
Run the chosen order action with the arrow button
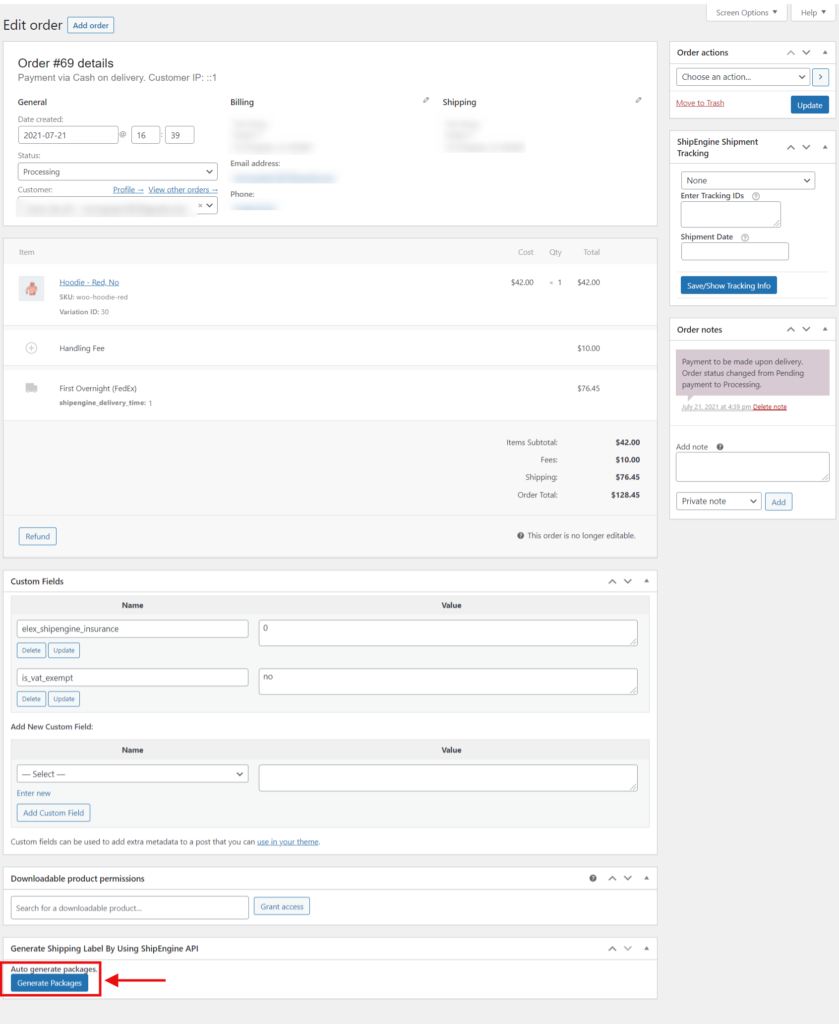tap(820, 77)
